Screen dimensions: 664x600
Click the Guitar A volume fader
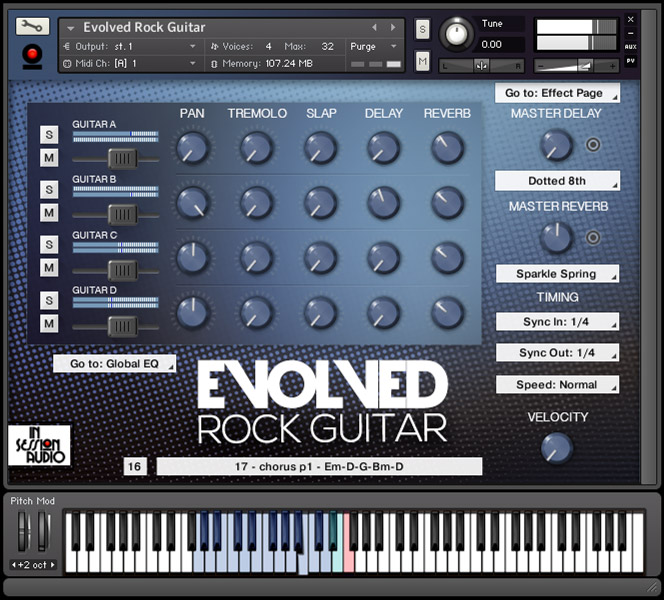click(122, 159)
